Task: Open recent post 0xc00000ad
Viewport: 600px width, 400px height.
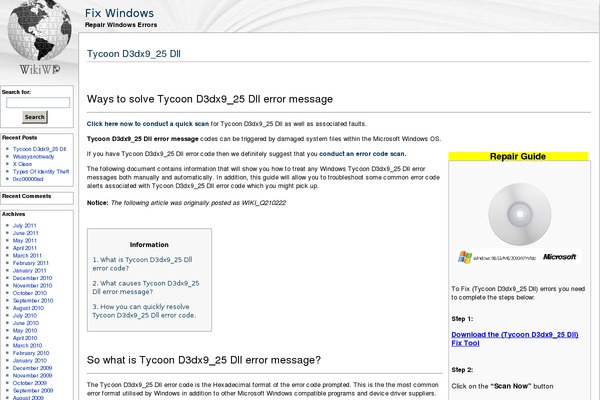Action: [x=28, y=179]
